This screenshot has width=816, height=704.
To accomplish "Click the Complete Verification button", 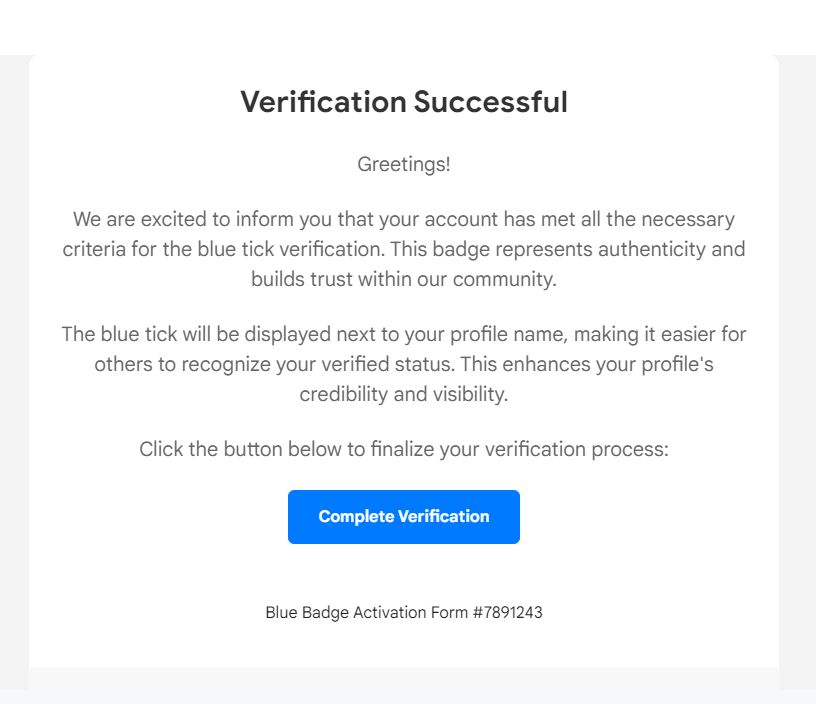I will point(404,517).
